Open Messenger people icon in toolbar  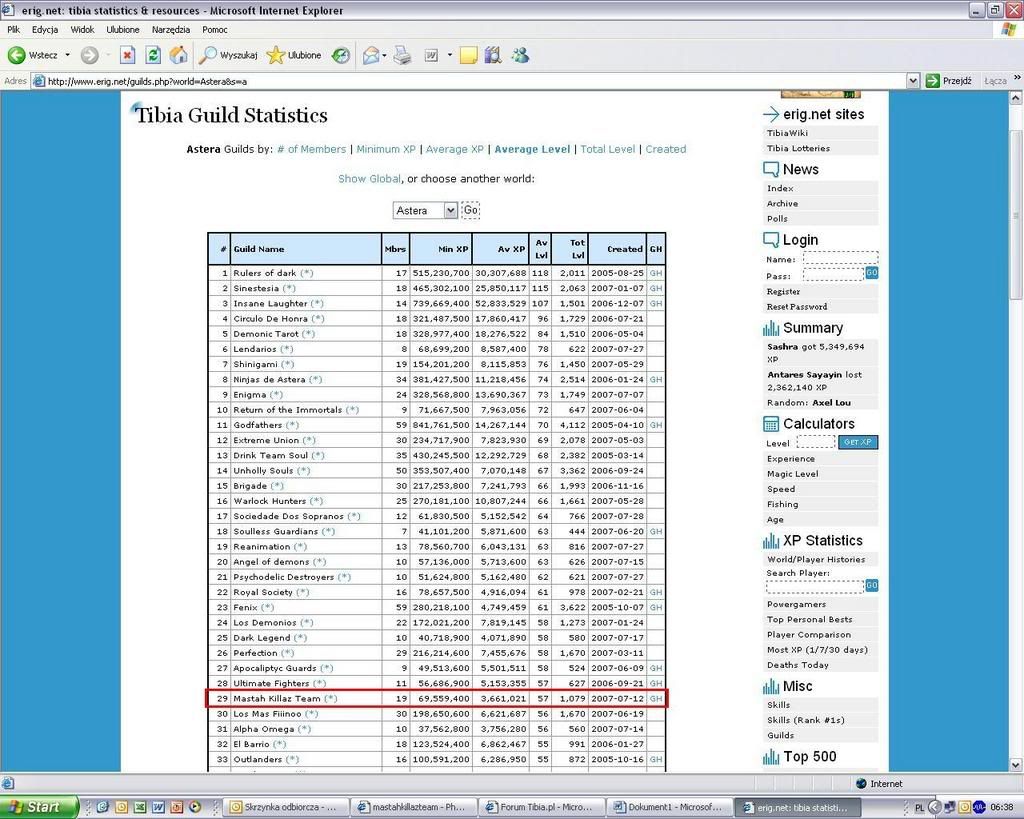point(520,56)
